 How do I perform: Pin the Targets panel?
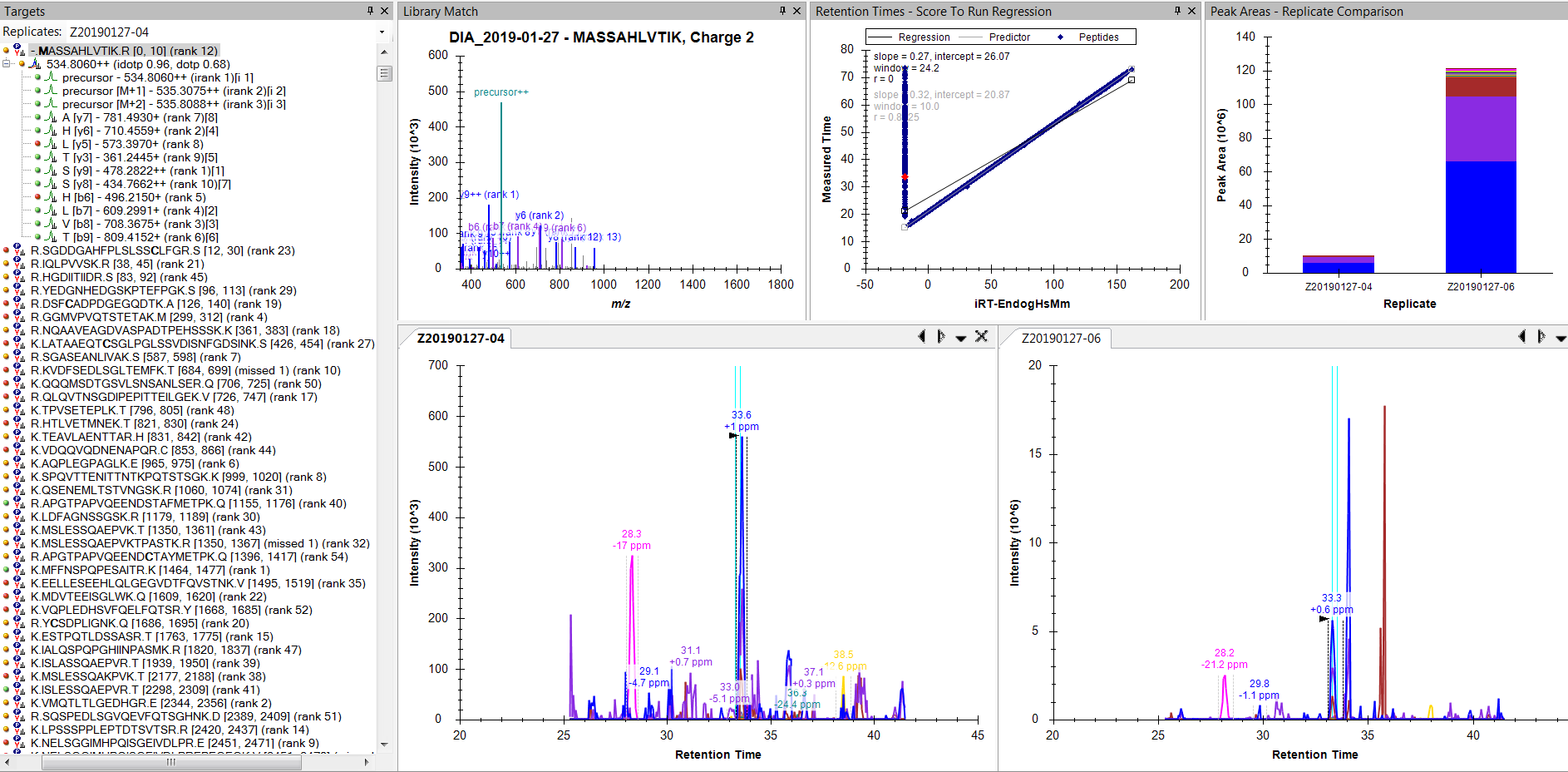pos(370,11)
